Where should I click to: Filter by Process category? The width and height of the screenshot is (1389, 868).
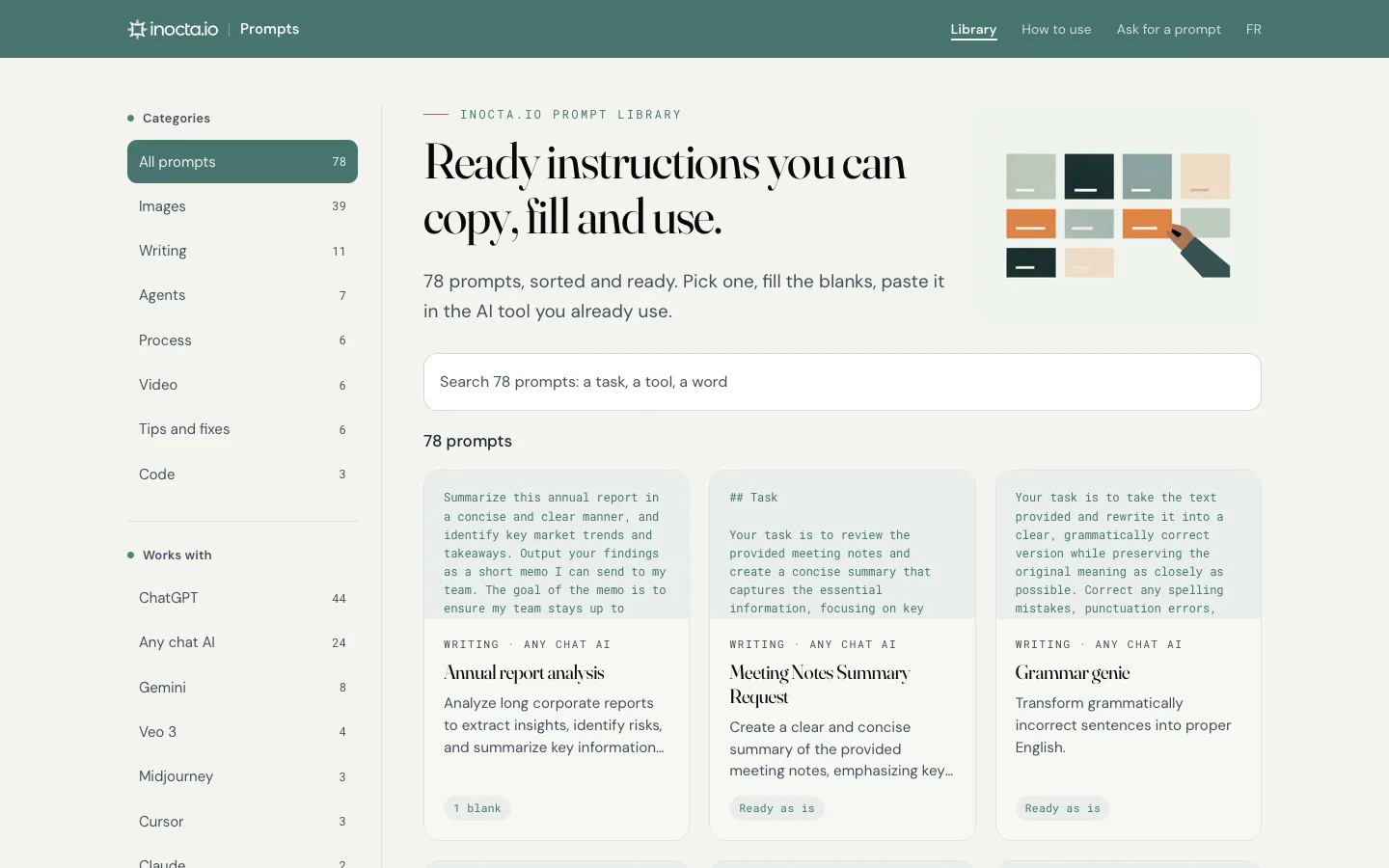coord(242,340)
